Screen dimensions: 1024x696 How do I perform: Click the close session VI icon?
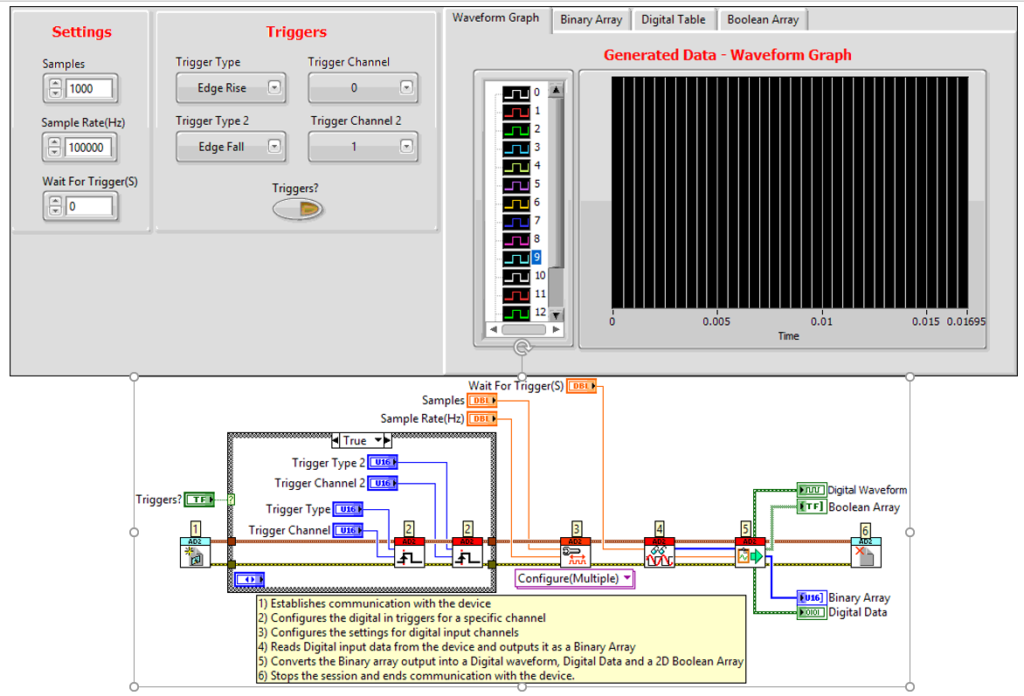click(866, 552)
